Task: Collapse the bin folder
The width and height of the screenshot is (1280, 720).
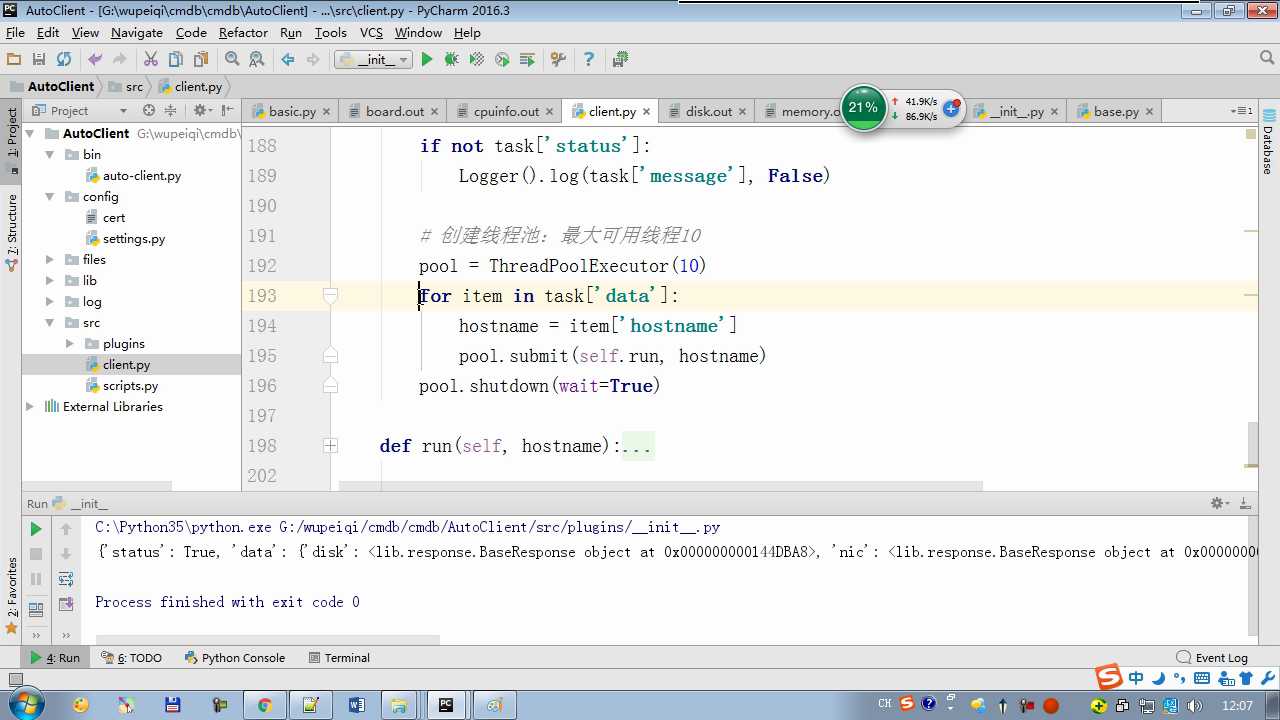Action: 50,154
